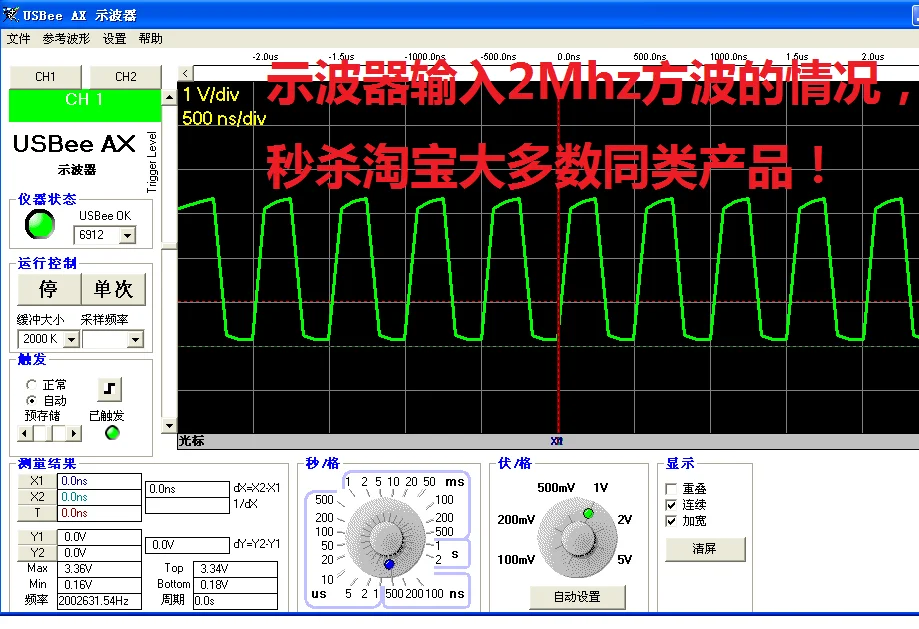Viewport: 919px width, 629px height.
Task: Open the 参考波形 menu
Action: pyautogui.click(x=66, y=39)
